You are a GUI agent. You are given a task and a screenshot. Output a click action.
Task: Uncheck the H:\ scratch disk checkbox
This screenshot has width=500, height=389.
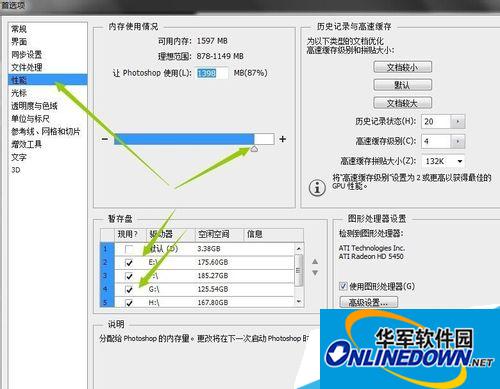129,303
